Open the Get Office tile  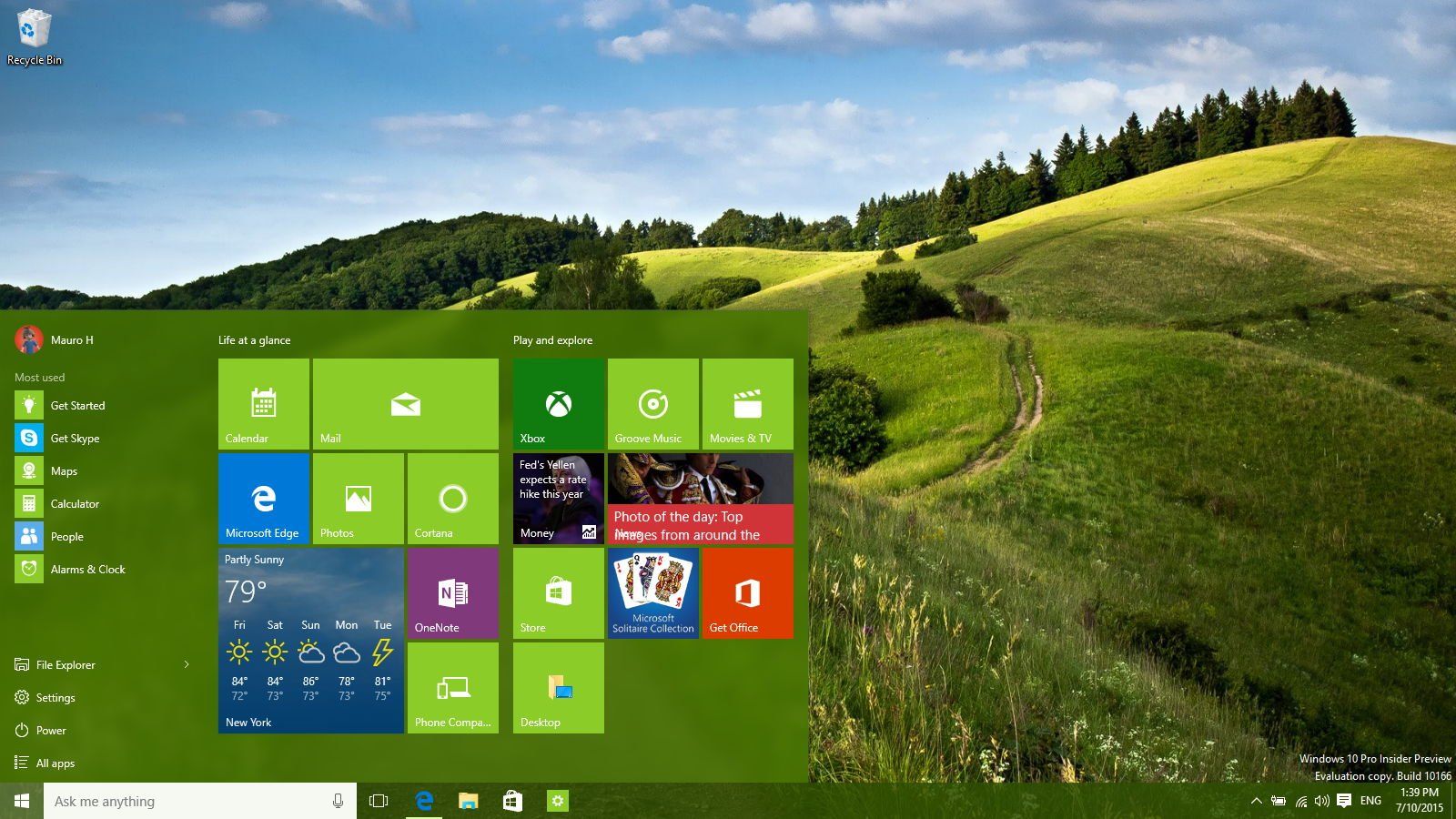pyautogui.click(x=748, y=593)
